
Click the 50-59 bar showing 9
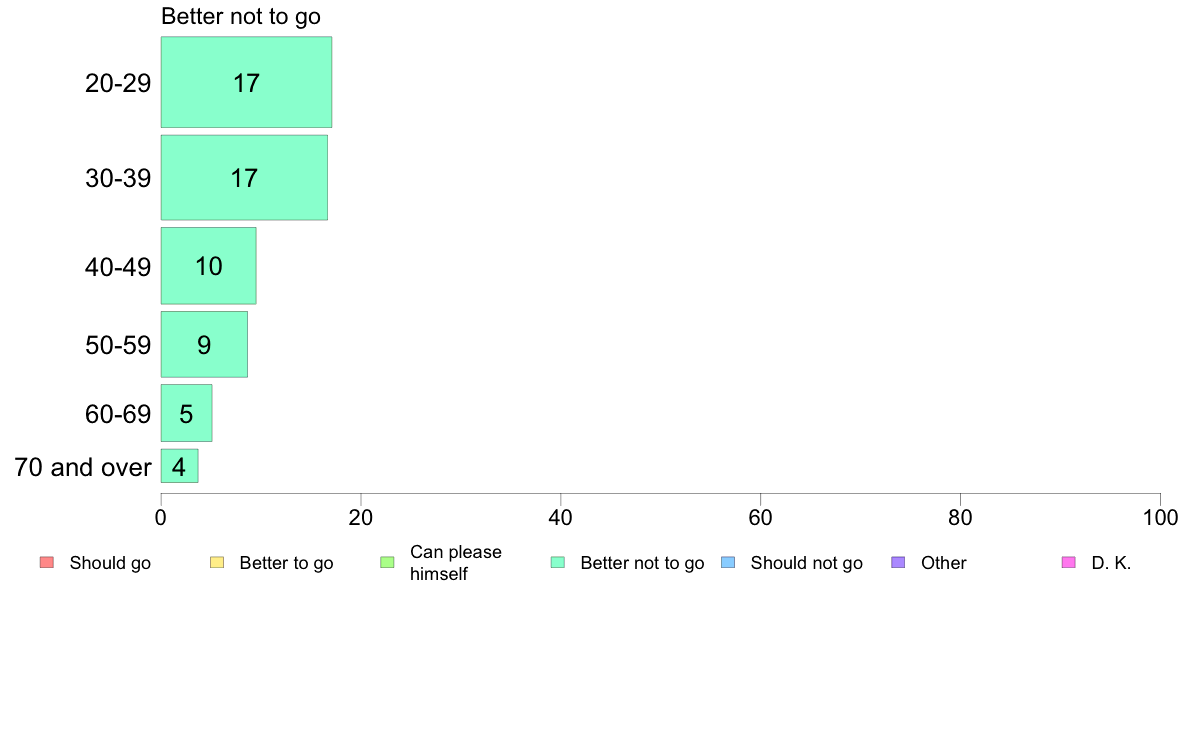204,344
